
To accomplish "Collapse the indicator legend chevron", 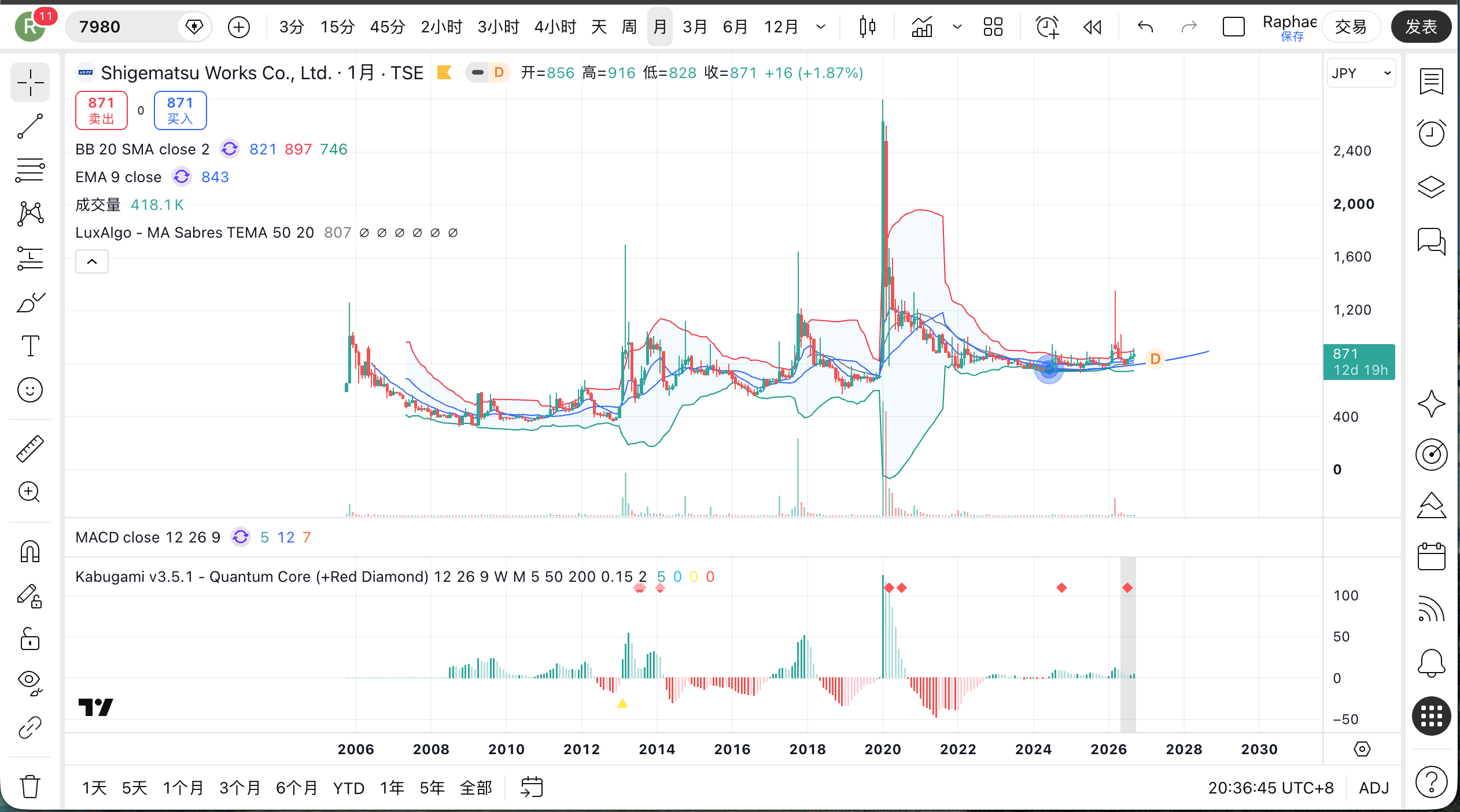I will click(x=92, y=261).
